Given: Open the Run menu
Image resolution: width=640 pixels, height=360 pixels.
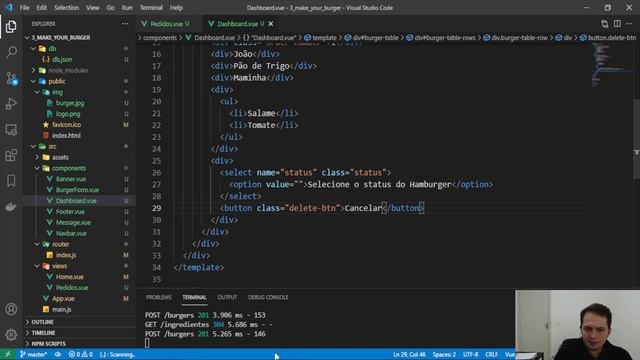Looking at the screenshot, I should pyautogui.click(x=127, y=8).
